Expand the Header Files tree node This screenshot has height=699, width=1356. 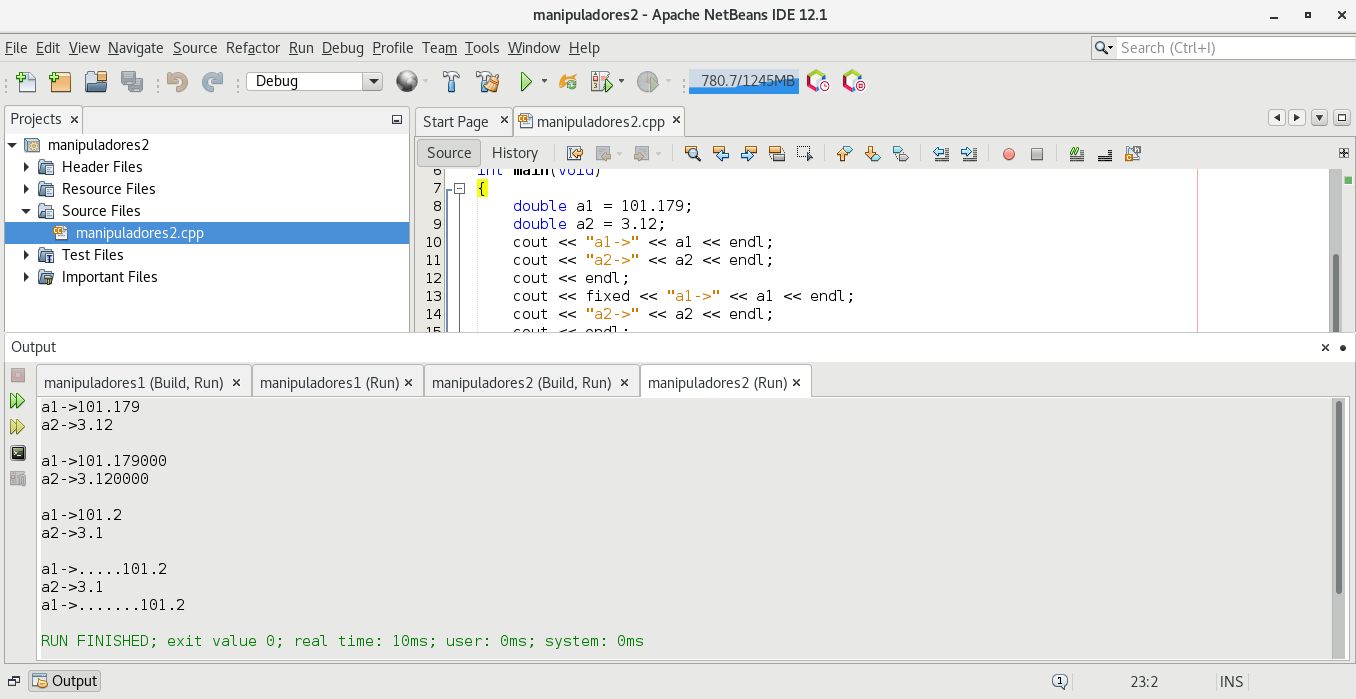pyautogui.click(x=27, y=167)
